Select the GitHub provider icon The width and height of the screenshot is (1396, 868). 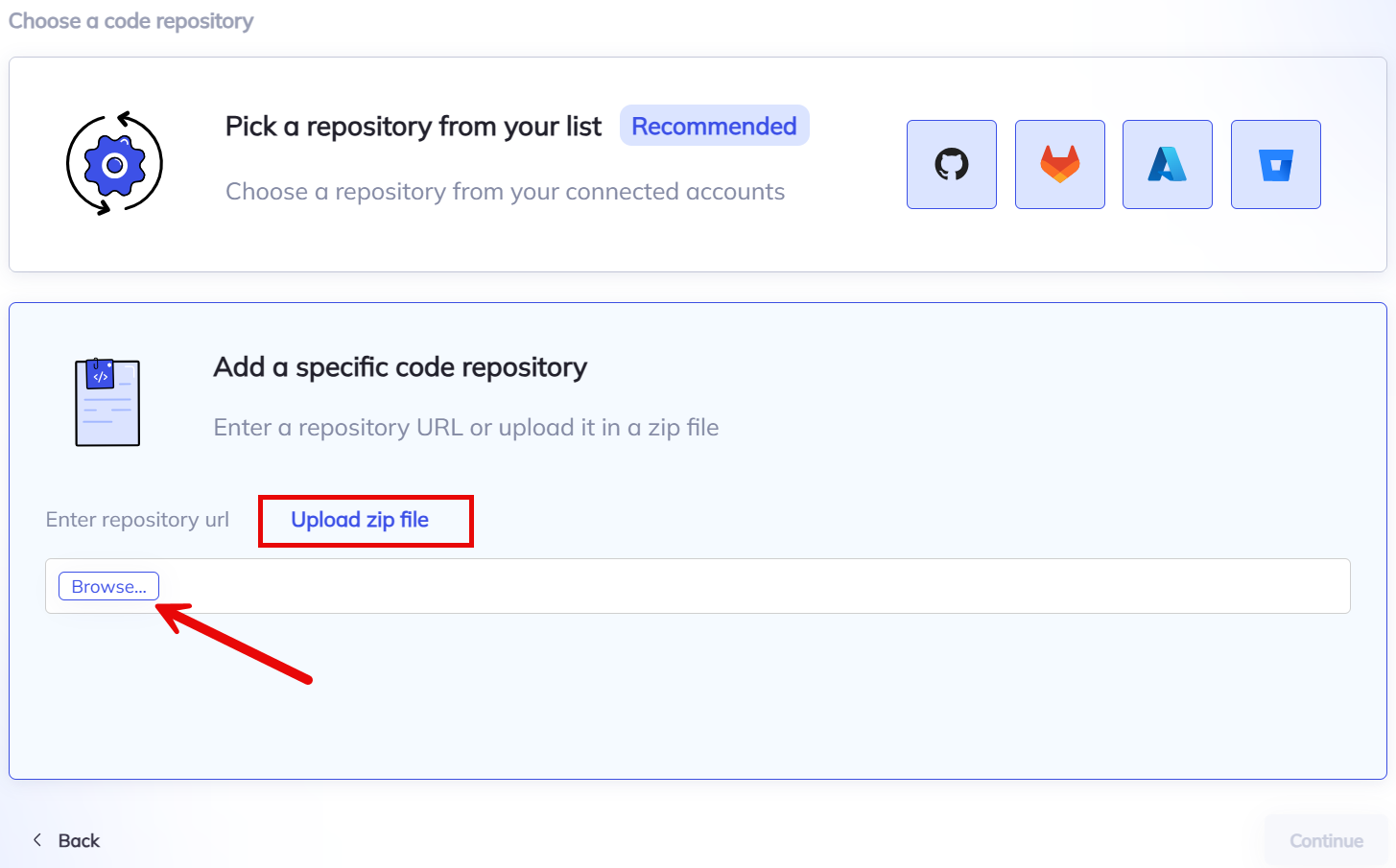(951, 164)
